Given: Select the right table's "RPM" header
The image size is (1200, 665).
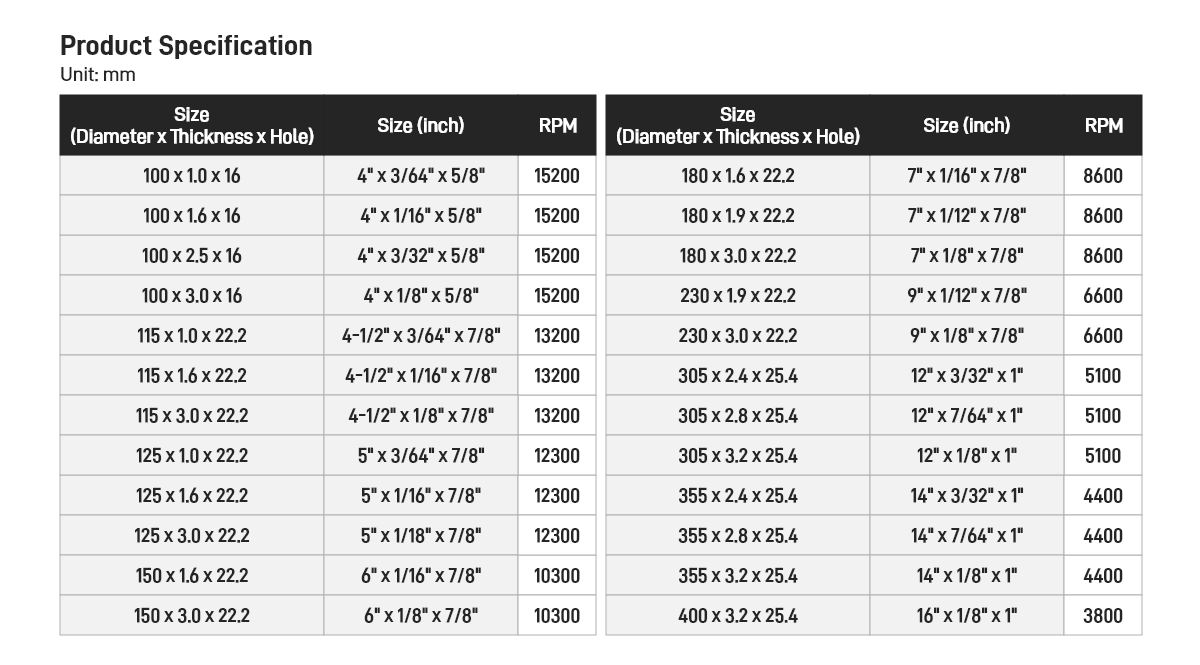Looking at the screenshot, I should click(1103, 126).
